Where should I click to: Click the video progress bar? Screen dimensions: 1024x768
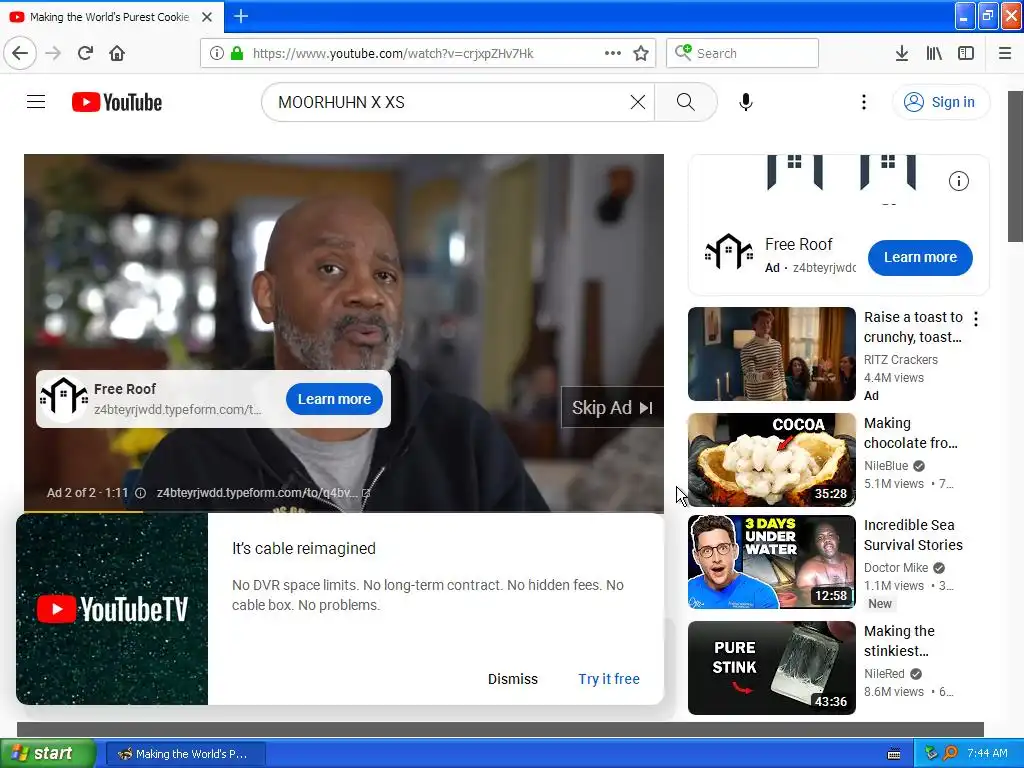pos(344,511)
